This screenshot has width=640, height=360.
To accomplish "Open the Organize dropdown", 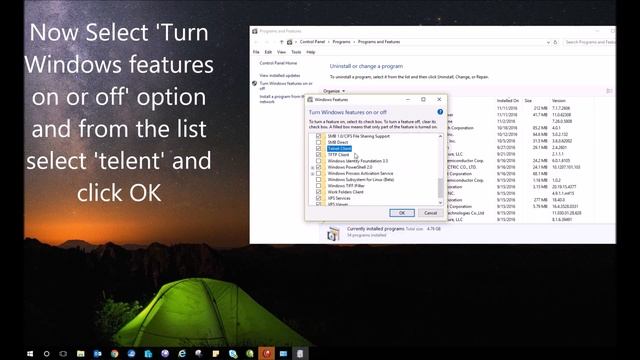I will [334, 91].
